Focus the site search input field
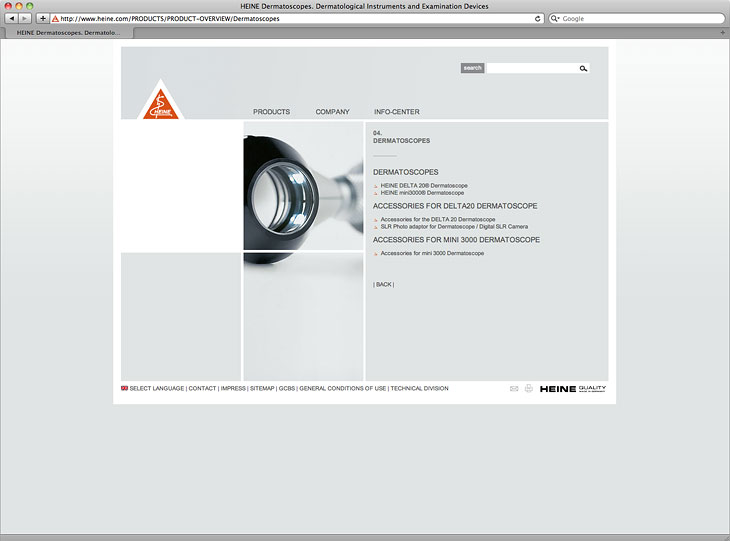The height and width of the screenshot is (541, 730). pyautogui.click(x=532, y=68)
